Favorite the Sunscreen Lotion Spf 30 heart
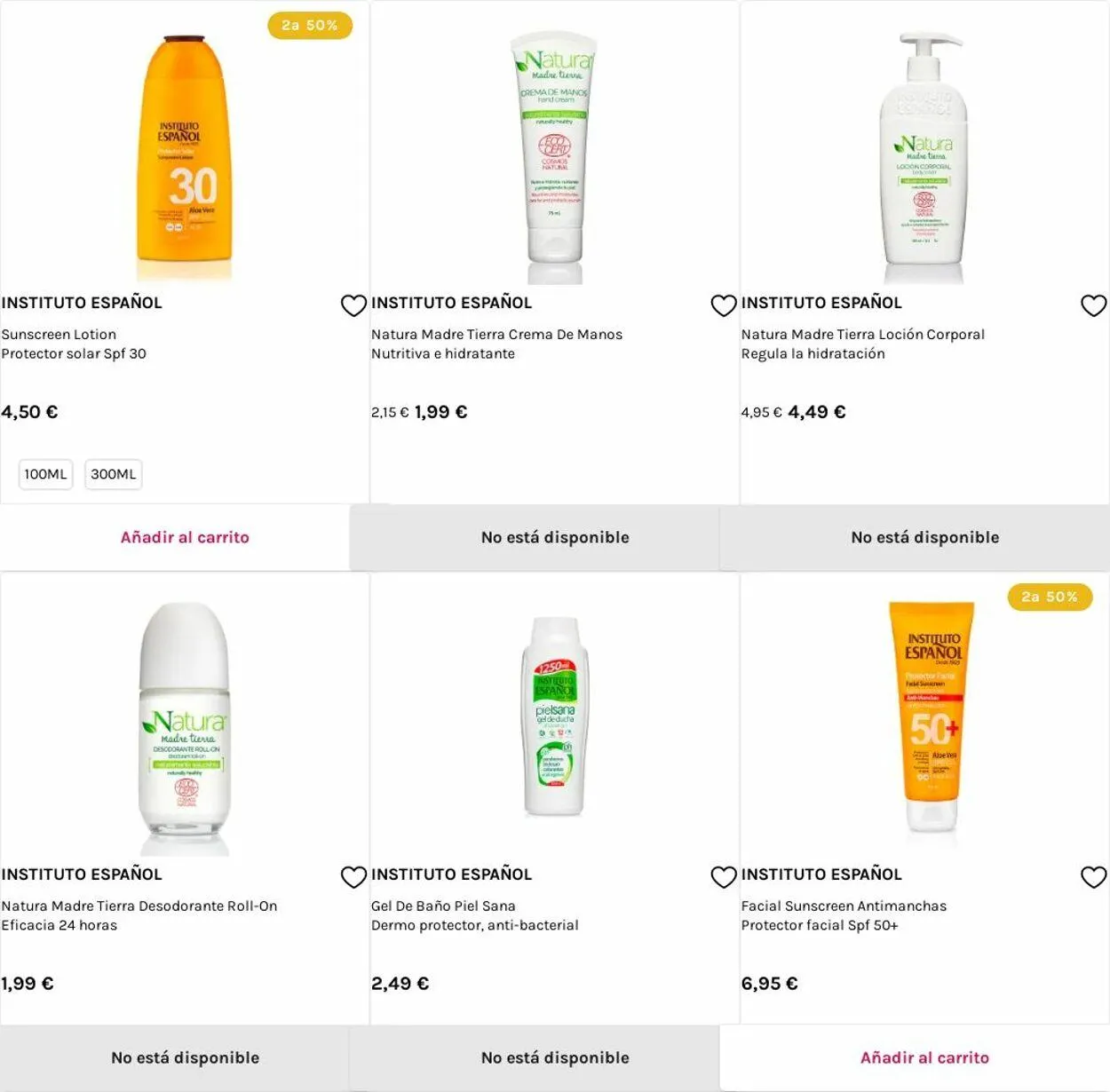1110x1092 pixels. tap(353, 305)
